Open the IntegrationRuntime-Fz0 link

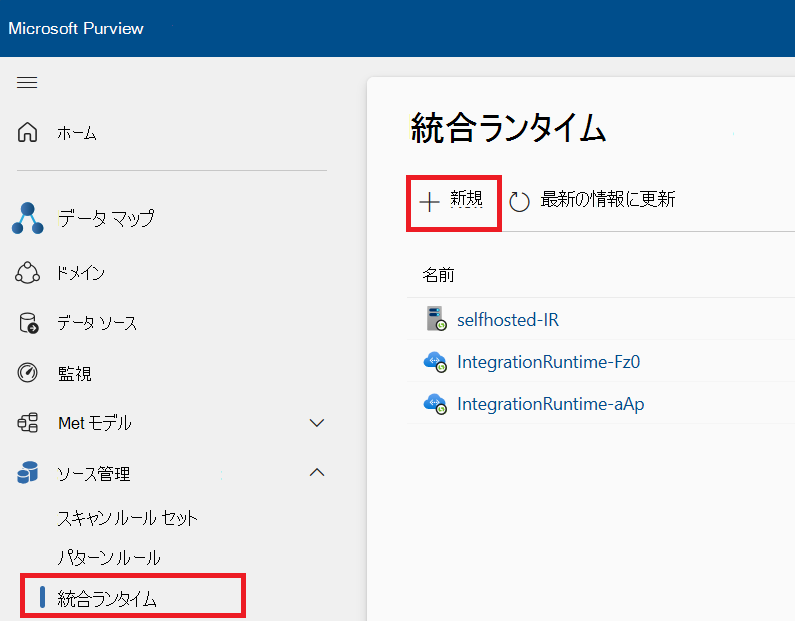549,362
